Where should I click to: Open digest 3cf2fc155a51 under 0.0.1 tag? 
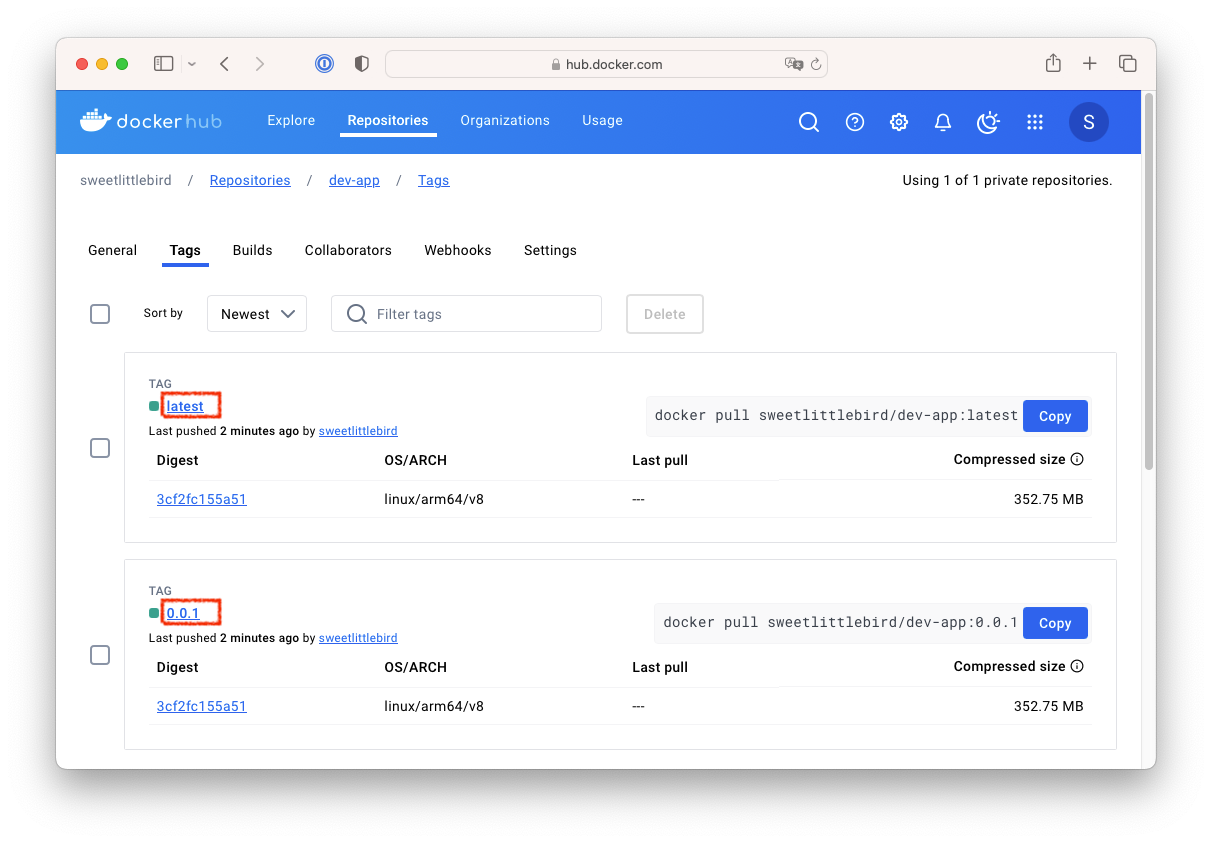click(202, 706)
